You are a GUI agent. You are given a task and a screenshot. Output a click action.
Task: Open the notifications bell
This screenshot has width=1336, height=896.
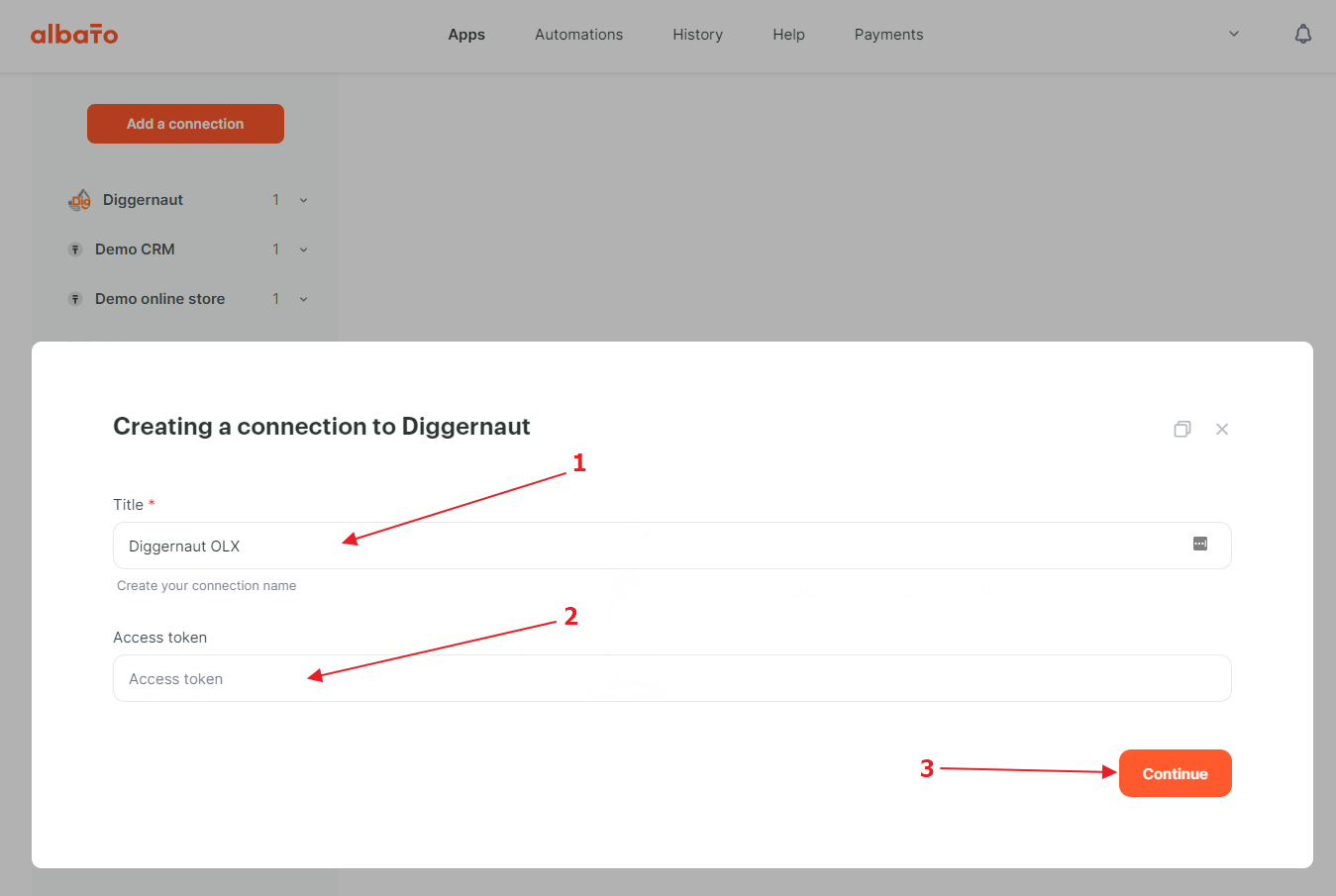coord(1303,34)
